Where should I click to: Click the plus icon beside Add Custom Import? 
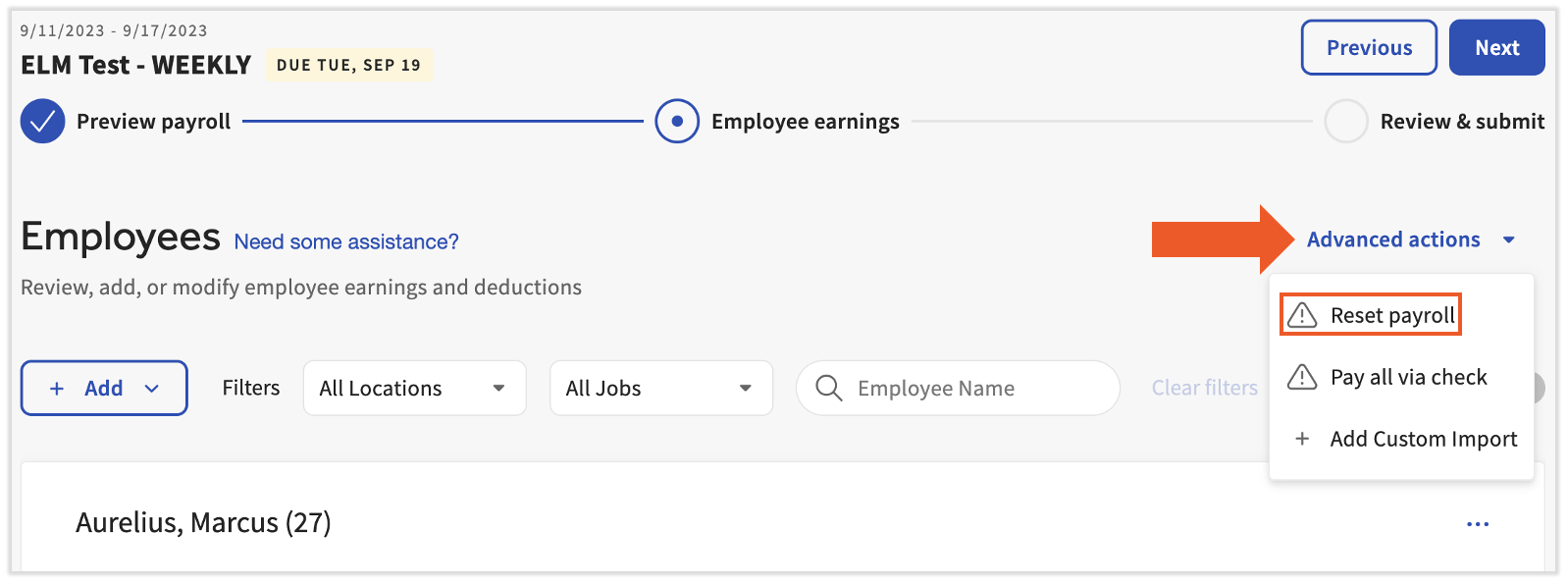pyautogui.click(x=1302, y=439)
